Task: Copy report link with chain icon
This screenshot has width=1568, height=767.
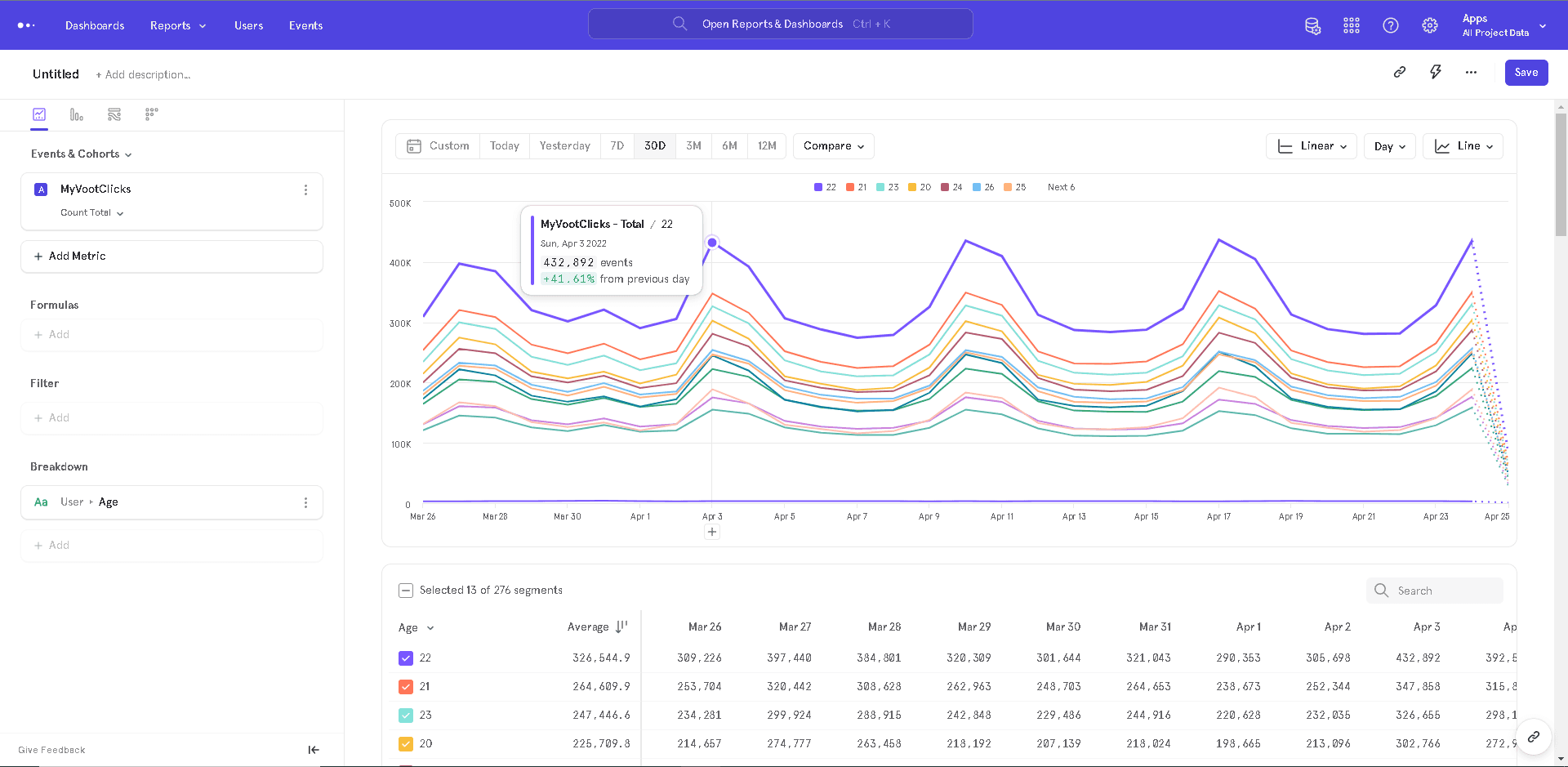Action: click(x=1400, y=72)
